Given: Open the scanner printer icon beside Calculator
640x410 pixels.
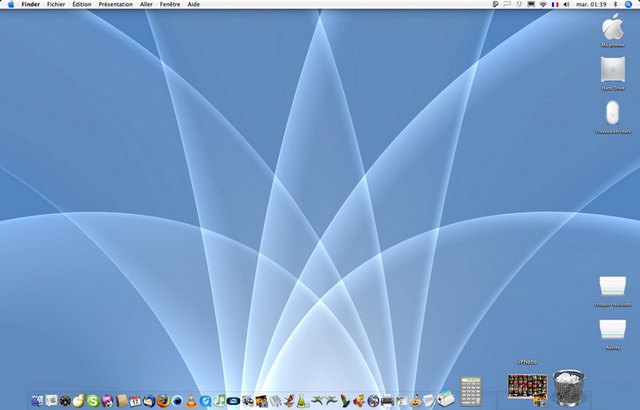Looking at the screenshot, I should point(446,399).
